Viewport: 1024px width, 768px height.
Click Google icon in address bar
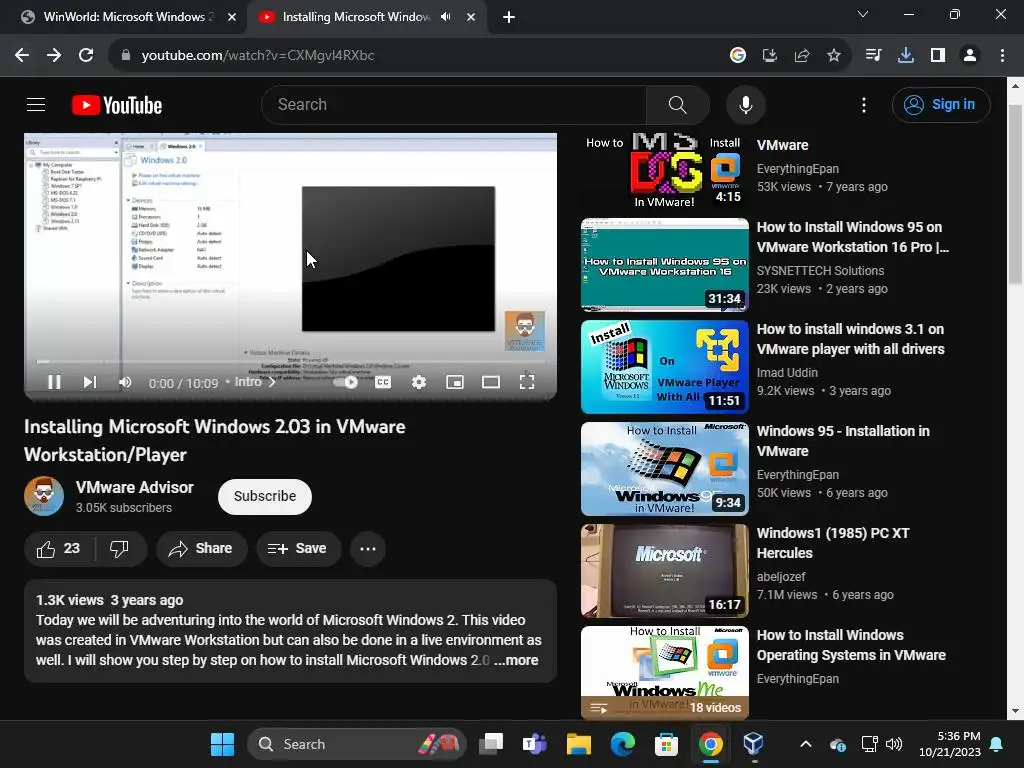(738, 56)
